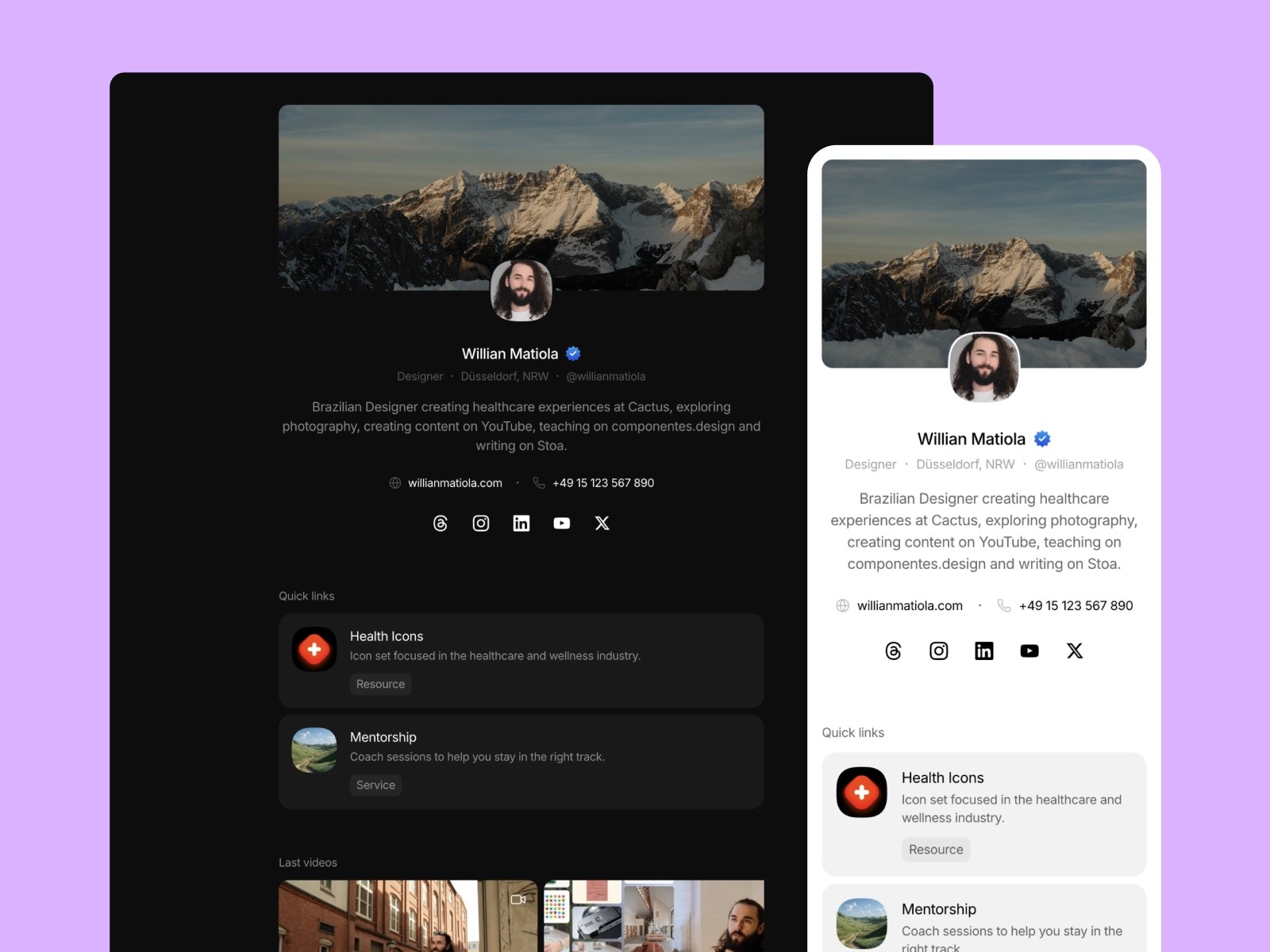1270x952 pixels.
Task: Open Threads icon in dark profile
Action: [x=441, y=523]
